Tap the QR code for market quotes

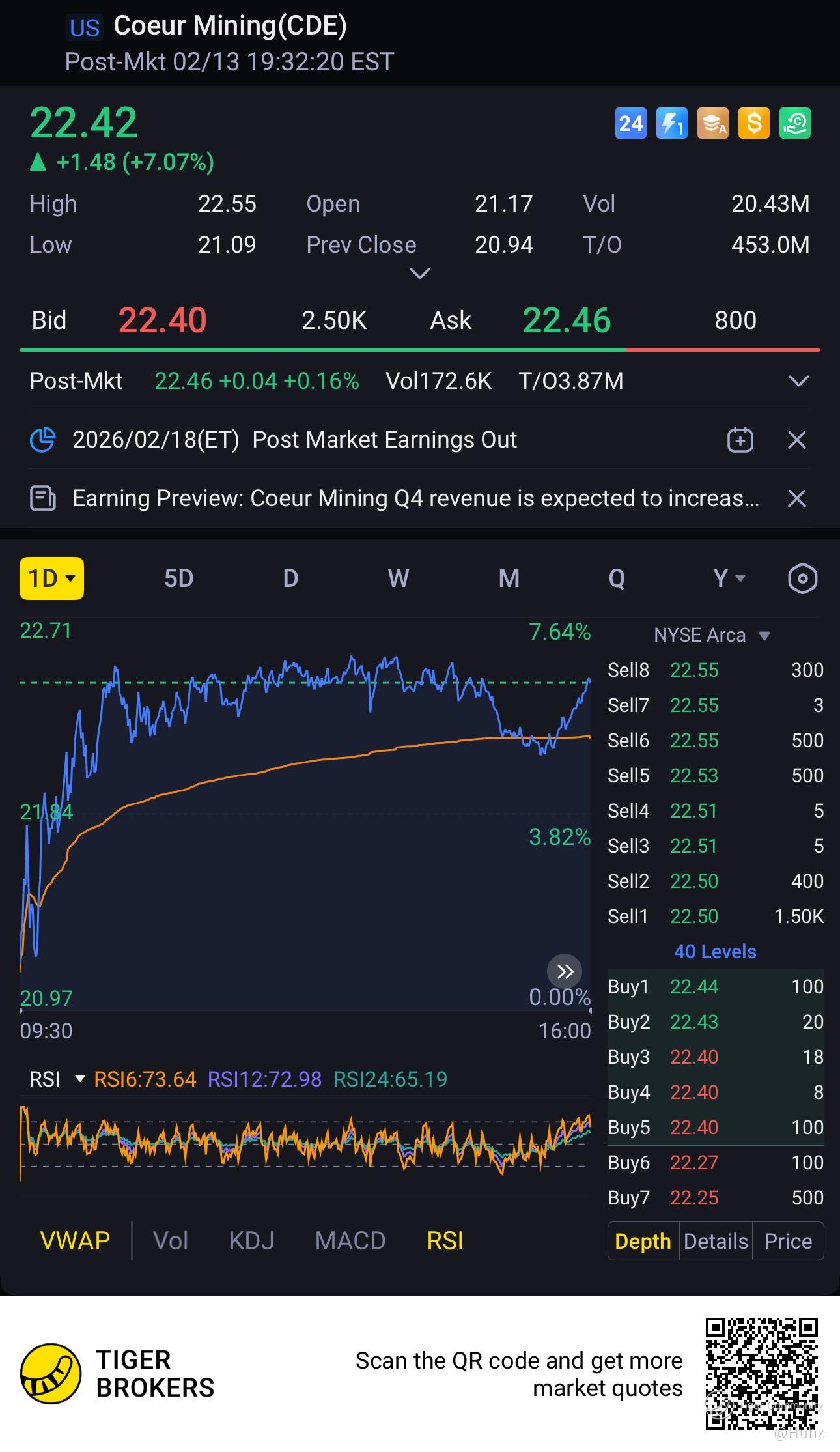(x=761, y=1373)
